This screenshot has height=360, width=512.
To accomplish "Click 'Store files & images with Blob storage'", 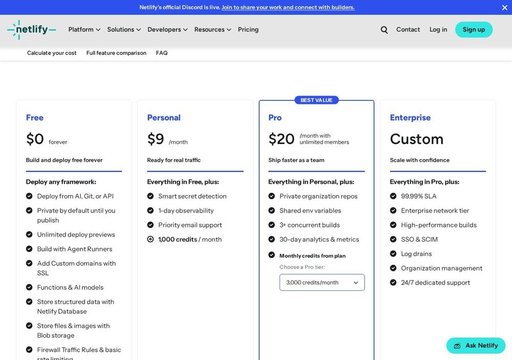I will tap(73, 330).
